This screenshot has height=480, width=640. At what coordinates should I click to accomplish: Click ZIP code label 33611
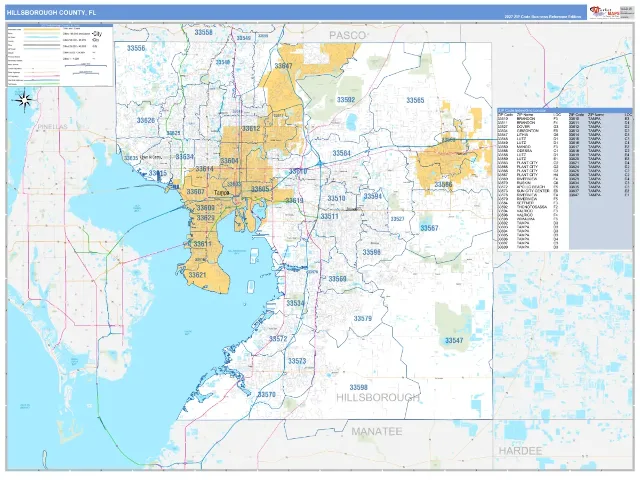point(202,244)
